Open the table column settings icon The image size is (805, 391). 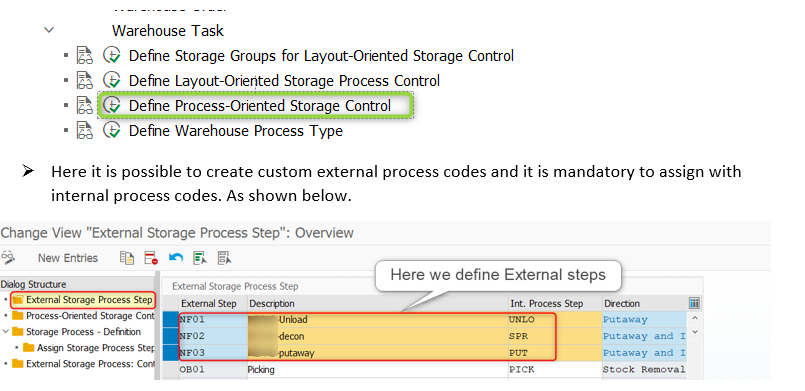tap(694, 303)
